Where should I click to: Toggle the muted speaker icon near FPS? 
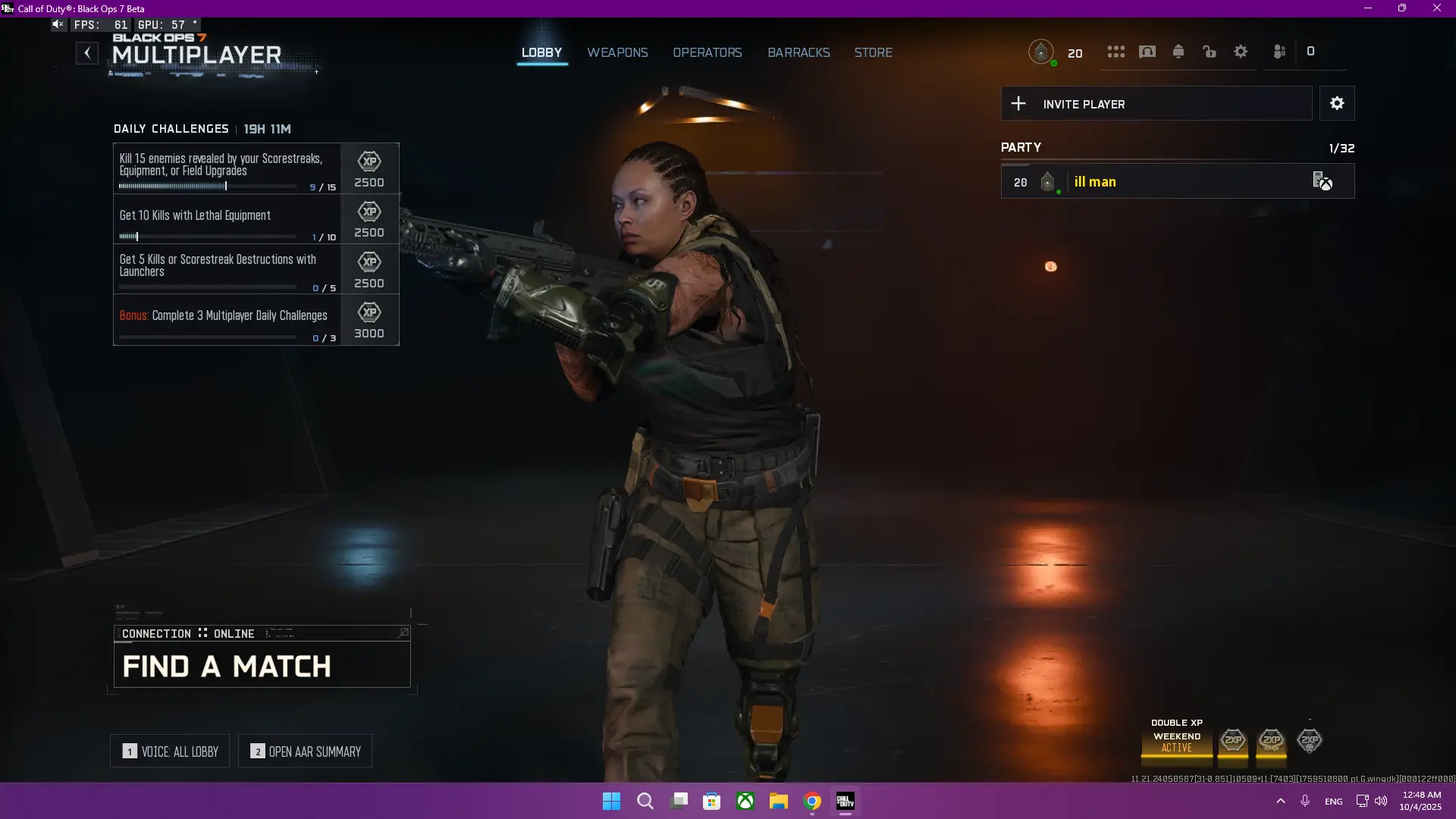(x=58, y=24)
